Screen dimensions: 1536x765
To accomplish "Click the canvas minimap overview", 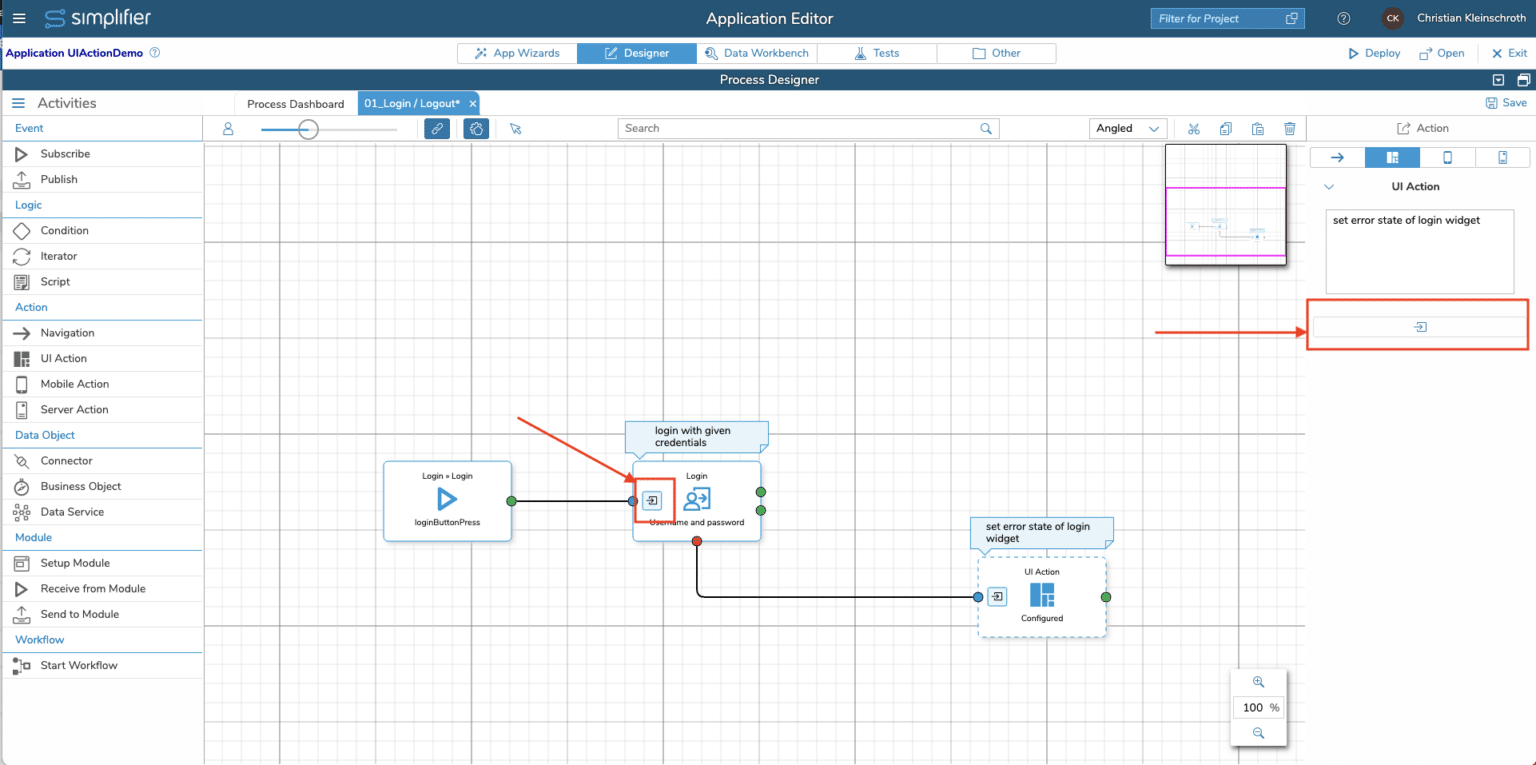I will tap(1225, 205).
